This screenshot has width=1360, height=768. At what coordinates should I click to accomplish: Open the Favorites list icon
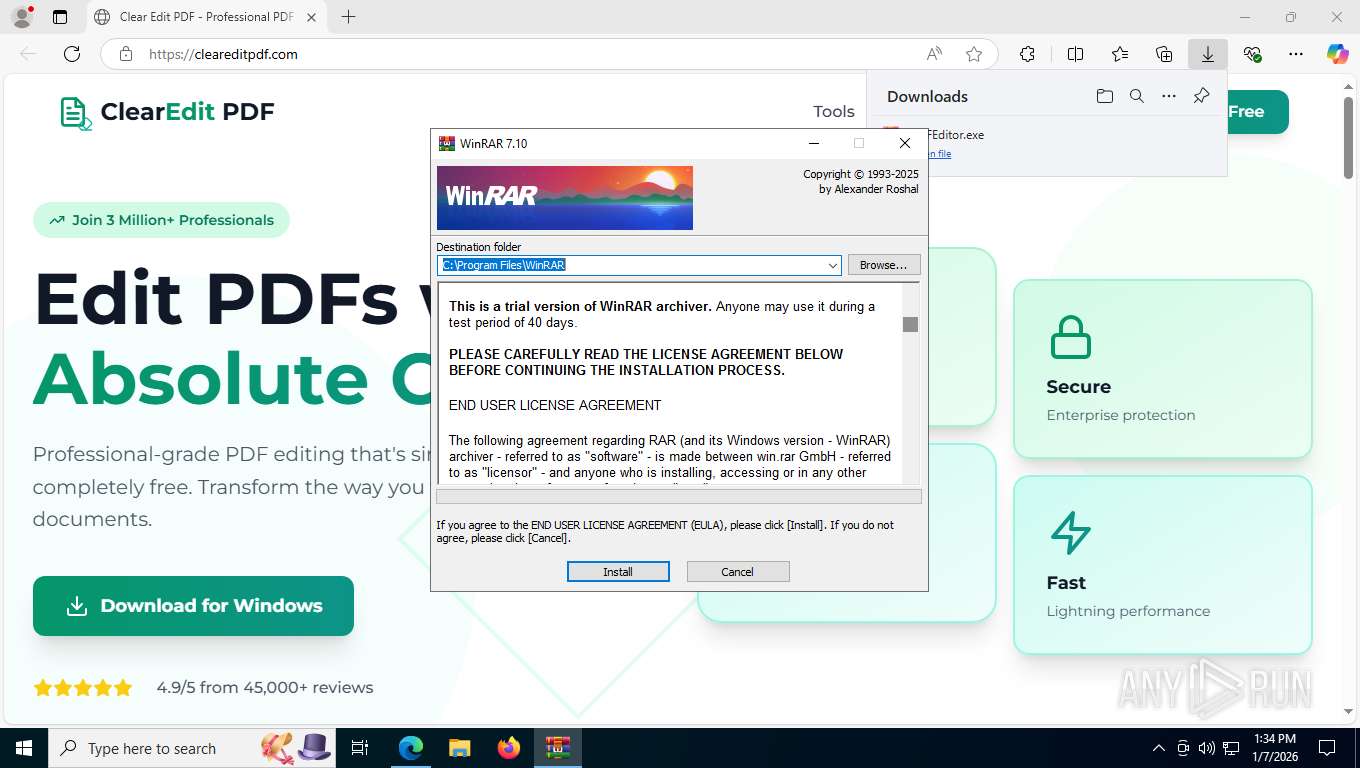pyautogui.click(x=1120, y=54)
